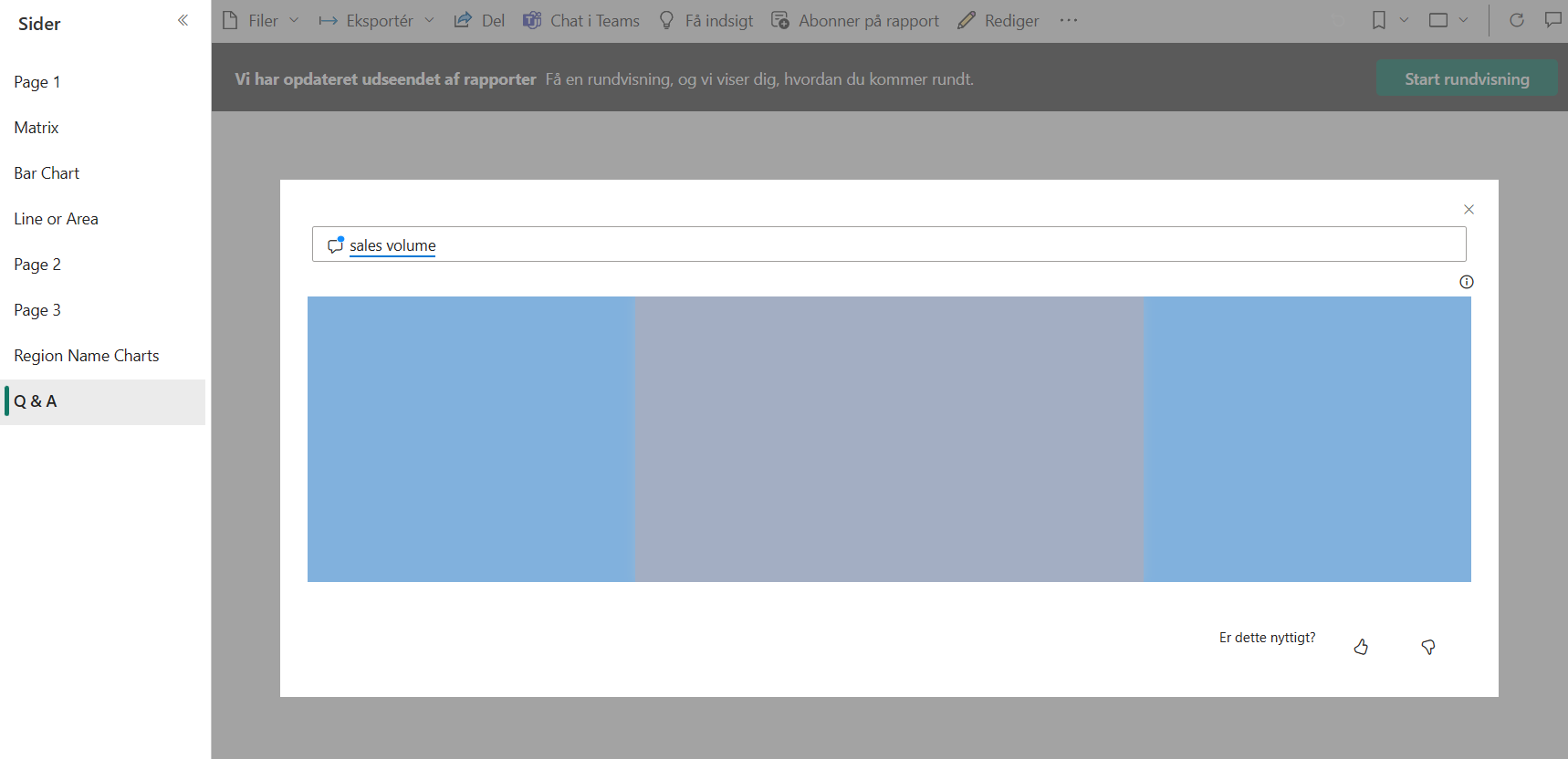Open more options ellipsis in toolbar
The image size is (1568, 759).
[x=1069, y=20]
